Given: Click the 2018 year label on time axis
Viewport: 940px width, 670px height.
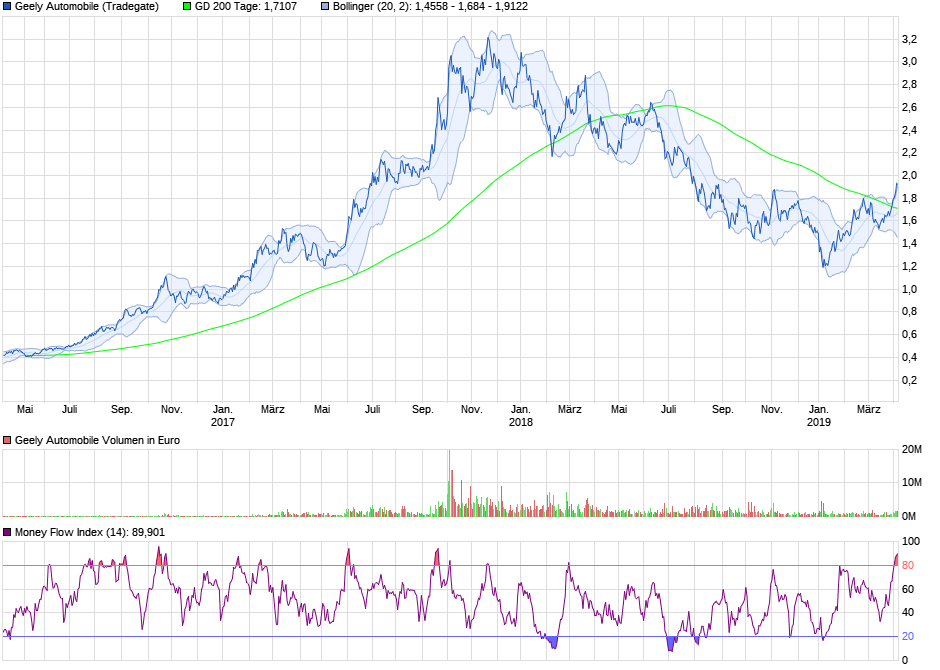Looking at the screenshot, I should (521, 422).
